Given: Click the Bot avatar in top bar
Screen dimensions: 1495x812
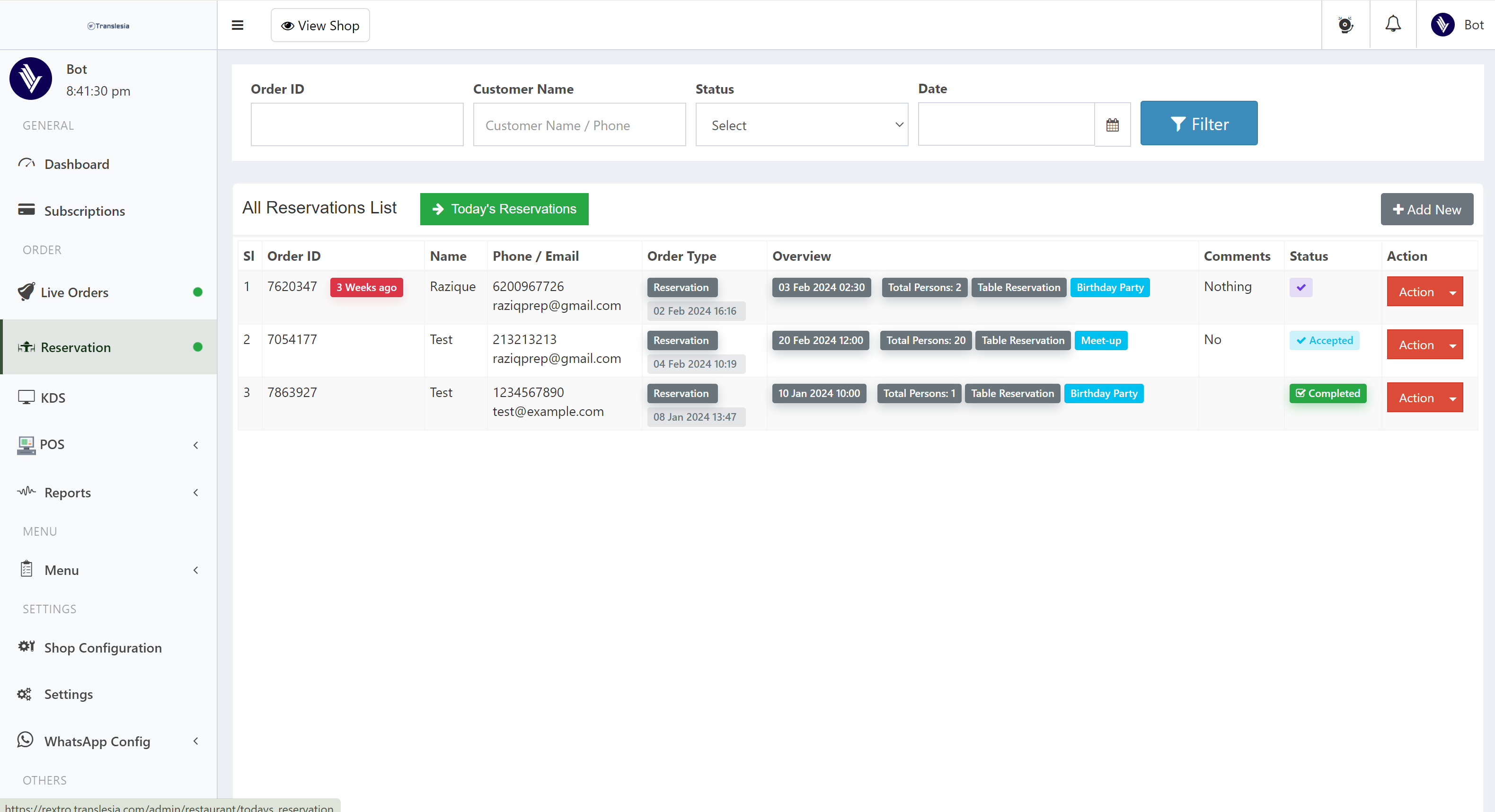Looking at the screenshot, I should point(1442,25).
